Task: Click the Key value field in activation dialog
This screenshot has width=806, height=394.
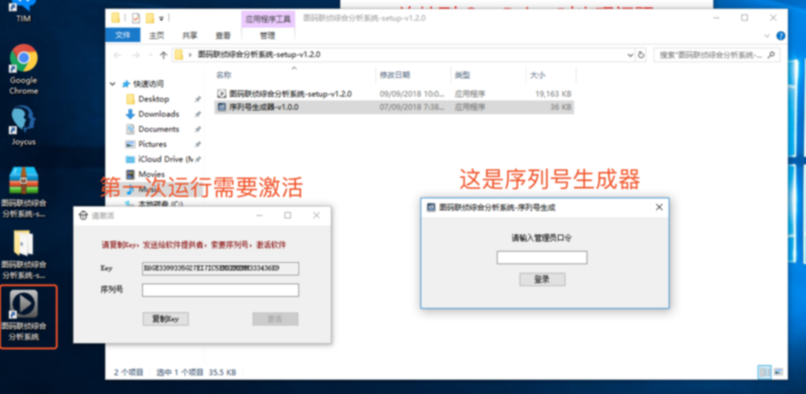Action: 221,268
